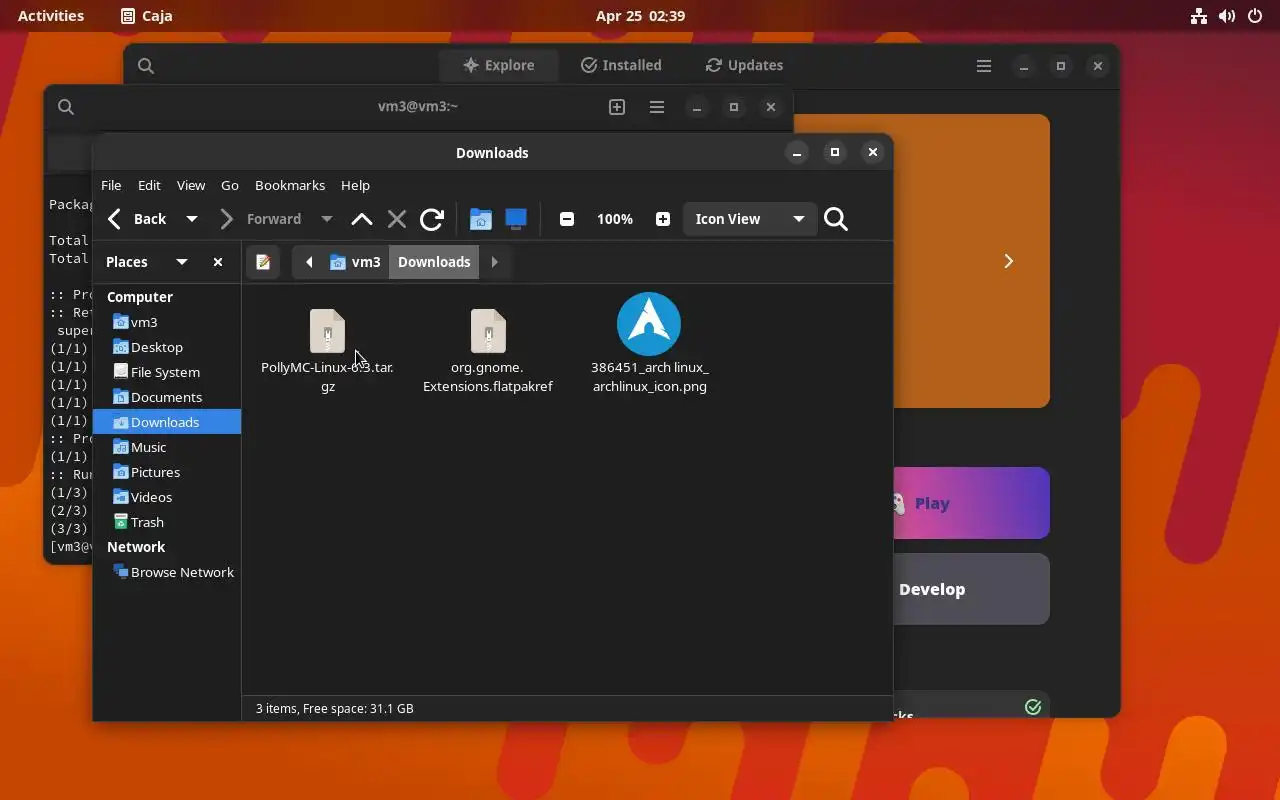The width and height of the screenshot is (1280, 800).
Task: Select the vm3 path bar button
Action: point(355,262)
